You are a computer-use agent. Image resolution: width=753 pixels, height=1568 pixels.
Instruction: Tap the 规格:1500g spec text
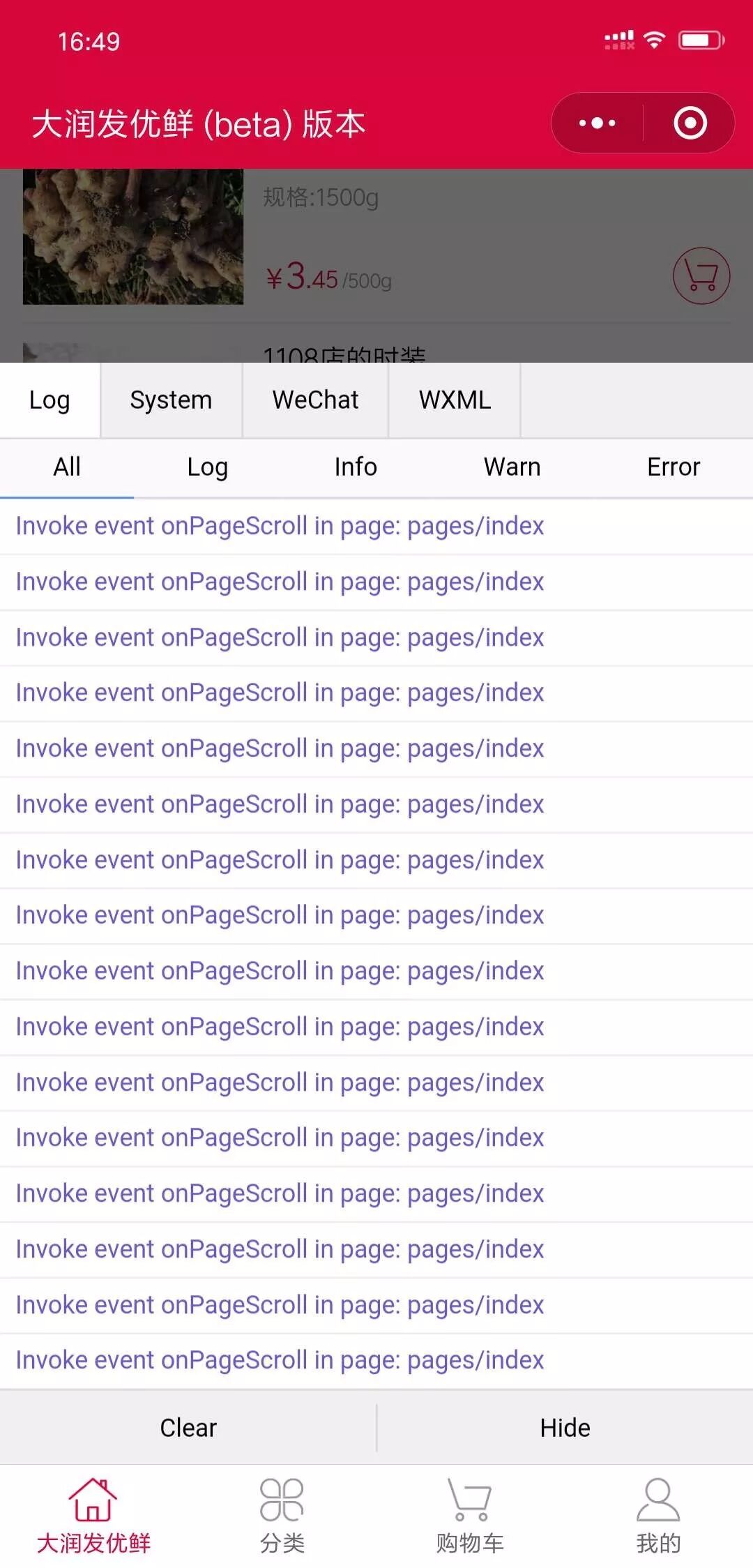(321, 197)
